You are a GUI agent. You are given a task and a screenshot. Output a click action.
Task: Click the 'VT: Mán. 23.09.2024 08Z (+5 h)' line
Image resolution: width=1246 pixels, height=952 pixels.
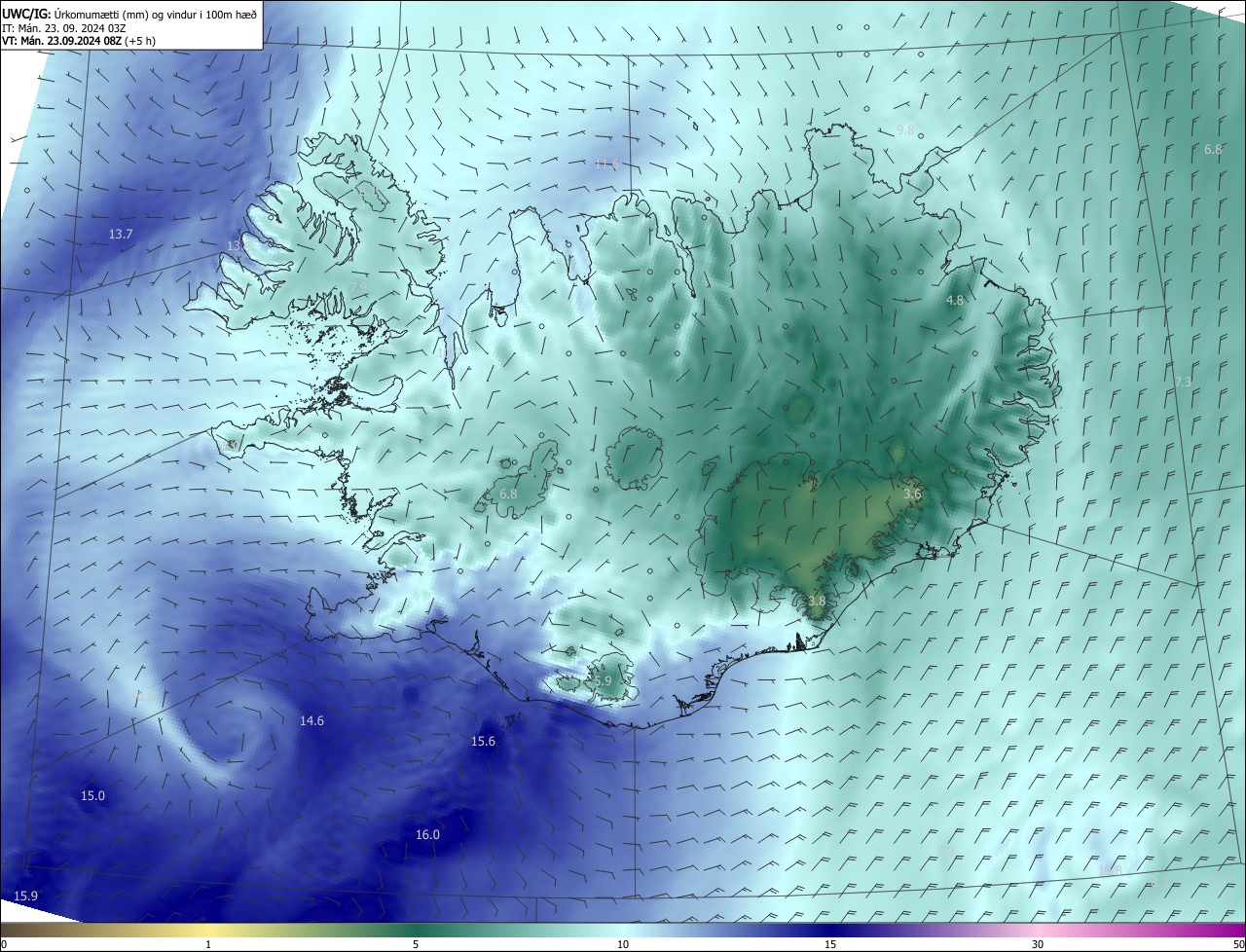pyautogui.click(x=79, y=41)
